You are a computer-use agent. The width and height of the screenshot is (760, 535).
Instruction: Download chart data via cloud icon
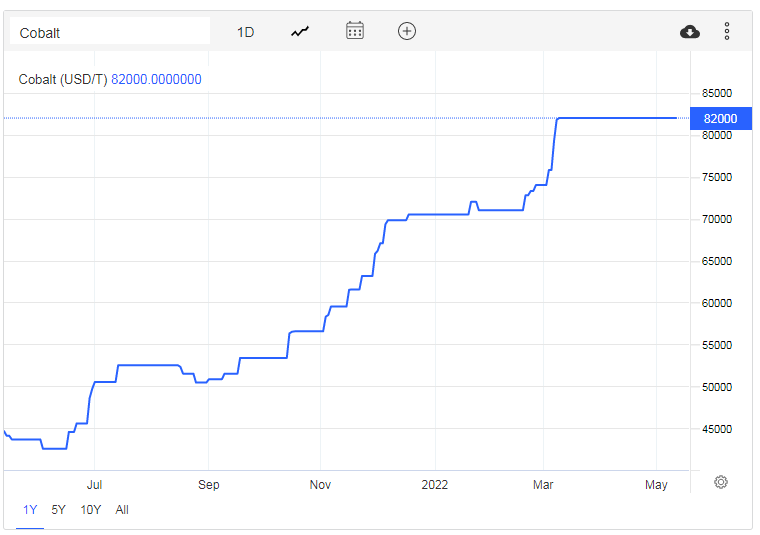(690, 32)
